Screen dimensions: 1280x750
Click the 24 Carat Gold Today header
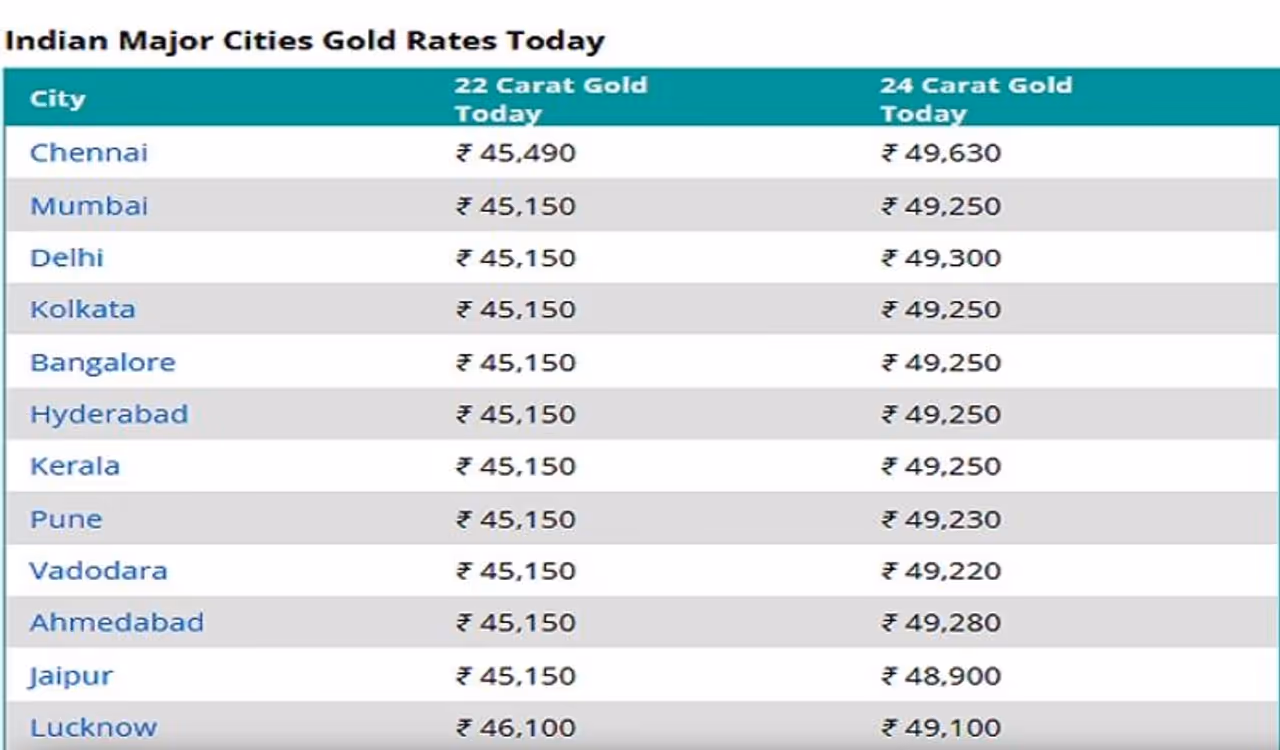tap(976, 99)
